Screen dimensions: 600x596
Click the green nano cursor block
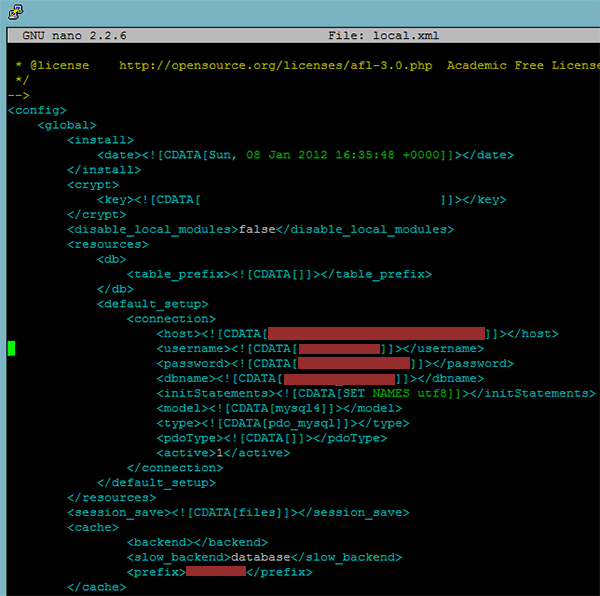(x=11, y=348)
